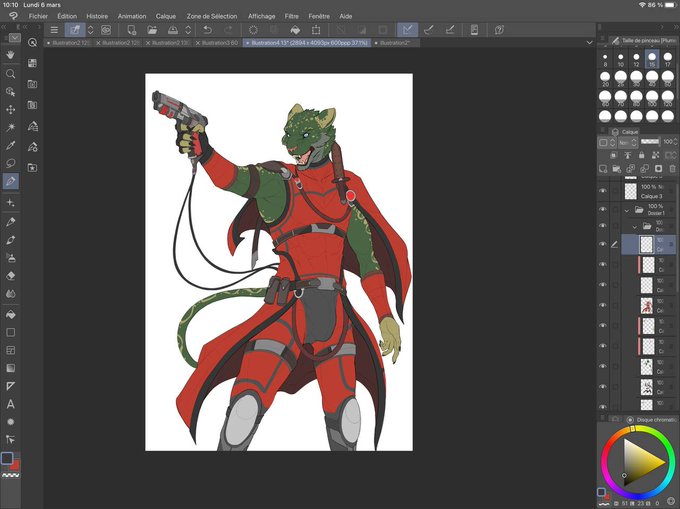Pick the Eraser tool in the toolbar

coord(11,275)
